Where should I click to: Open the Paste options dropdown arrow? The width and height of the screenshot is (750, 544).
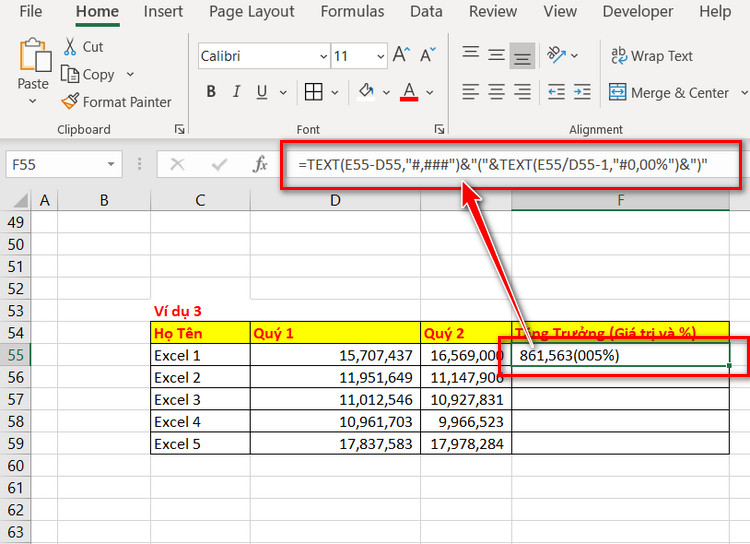(33, 101)
